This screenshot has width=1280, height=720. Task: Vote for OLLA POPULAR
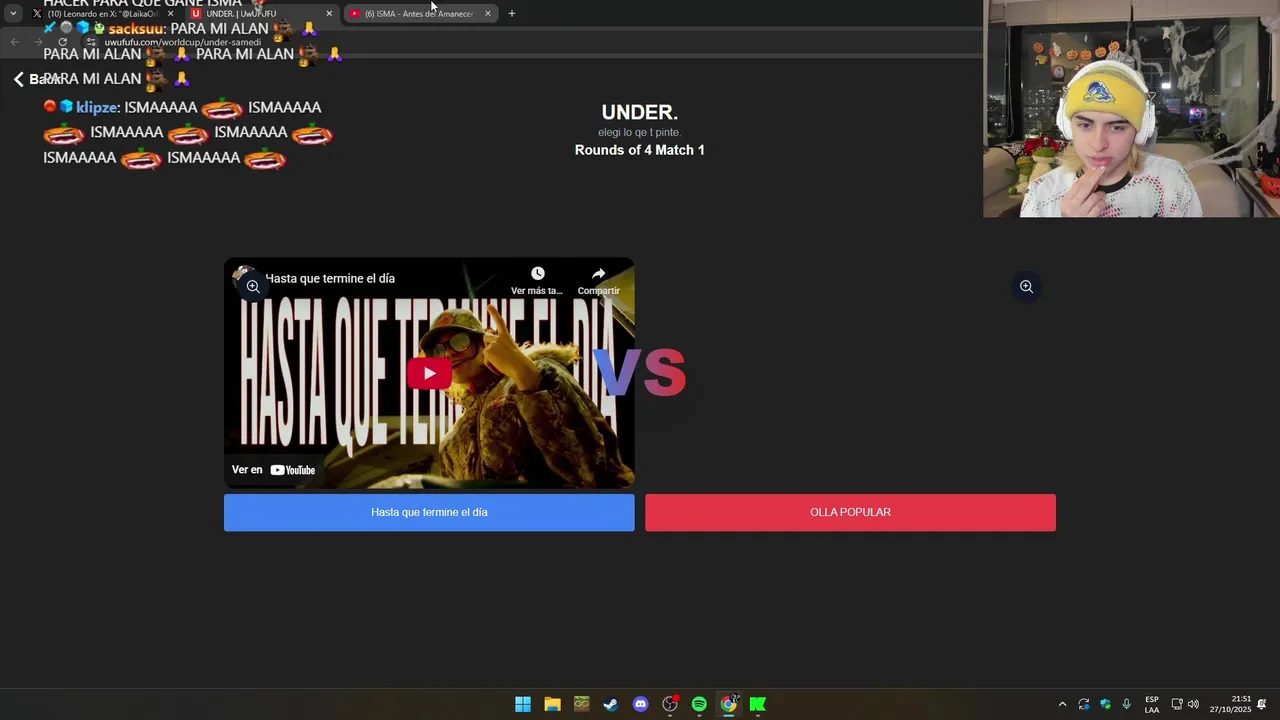850,512
